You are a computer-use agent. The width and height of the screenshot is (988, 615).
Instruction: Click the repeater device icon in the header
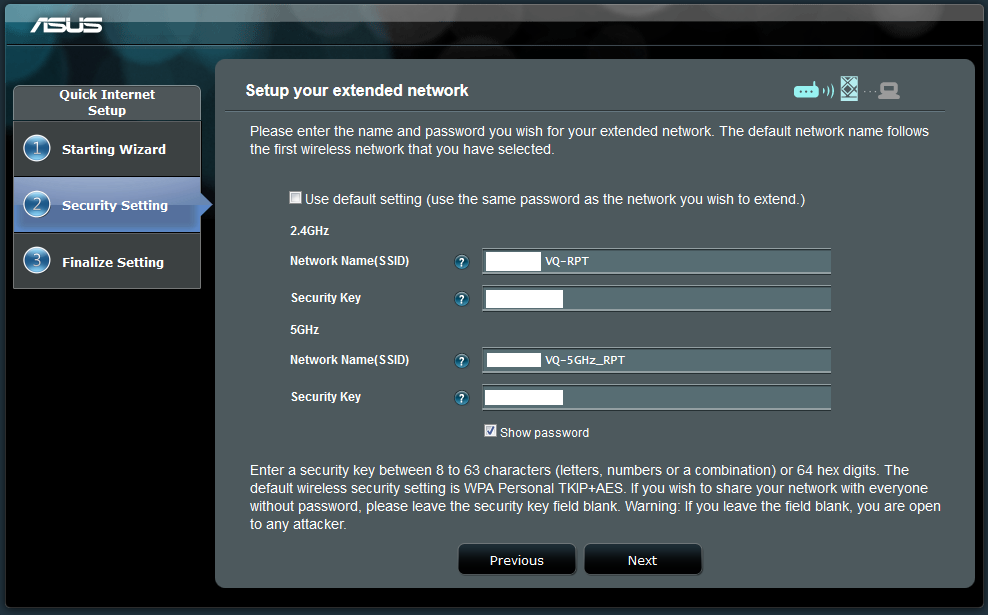(849, 89)
